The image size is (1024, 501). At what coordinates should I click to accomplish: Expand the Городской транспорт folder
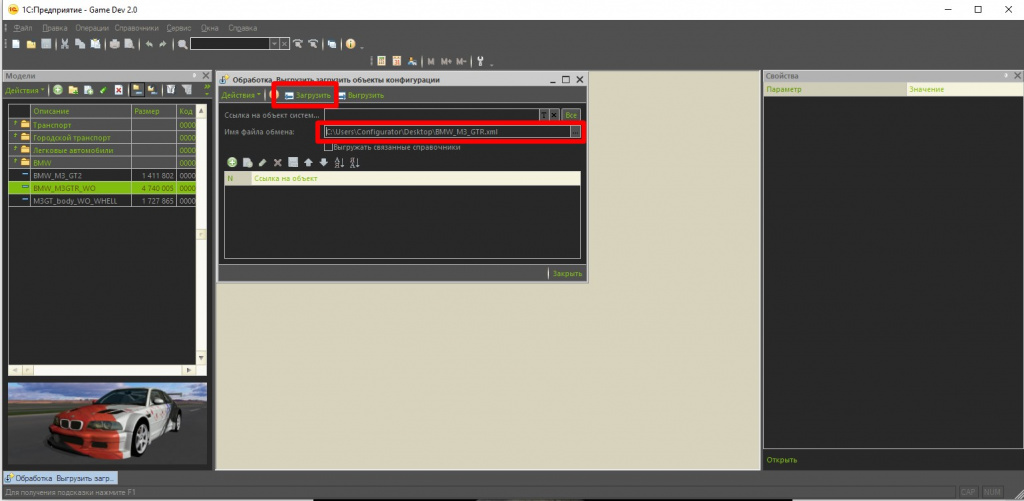pyautogui.click(x=16, y=137)
